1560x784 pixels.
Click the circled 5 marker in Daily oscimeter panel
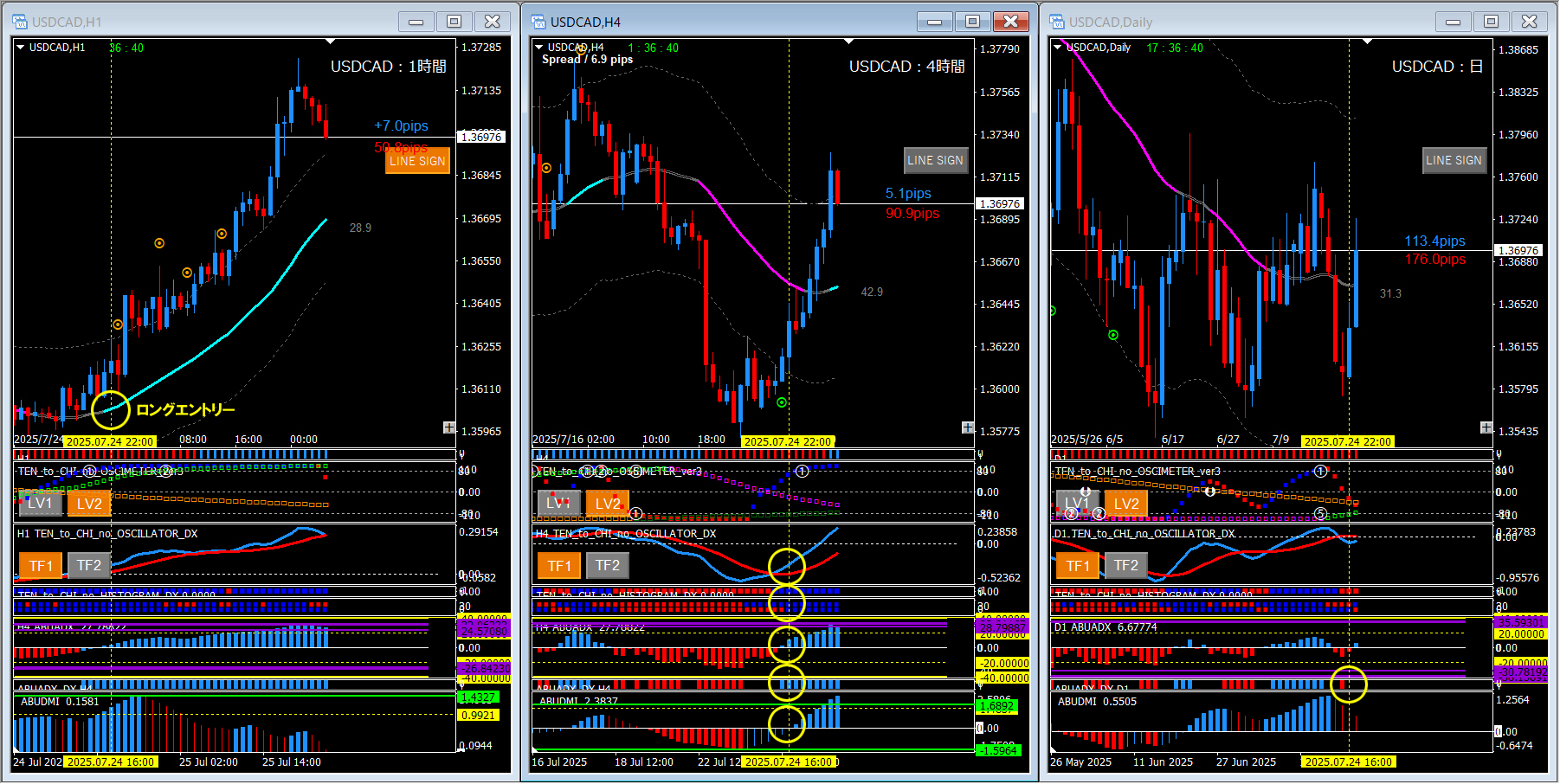(1320, 514)
